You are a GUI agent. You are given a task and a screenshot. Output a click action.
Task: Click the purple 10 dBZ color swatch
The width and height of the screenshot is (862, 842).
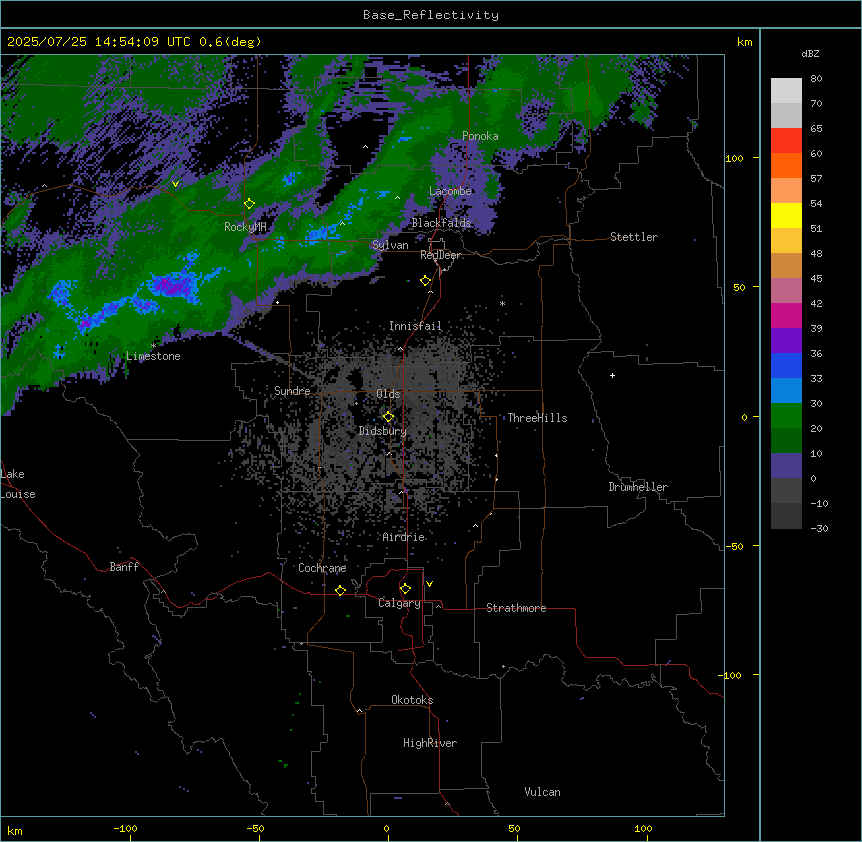point(786,466)
